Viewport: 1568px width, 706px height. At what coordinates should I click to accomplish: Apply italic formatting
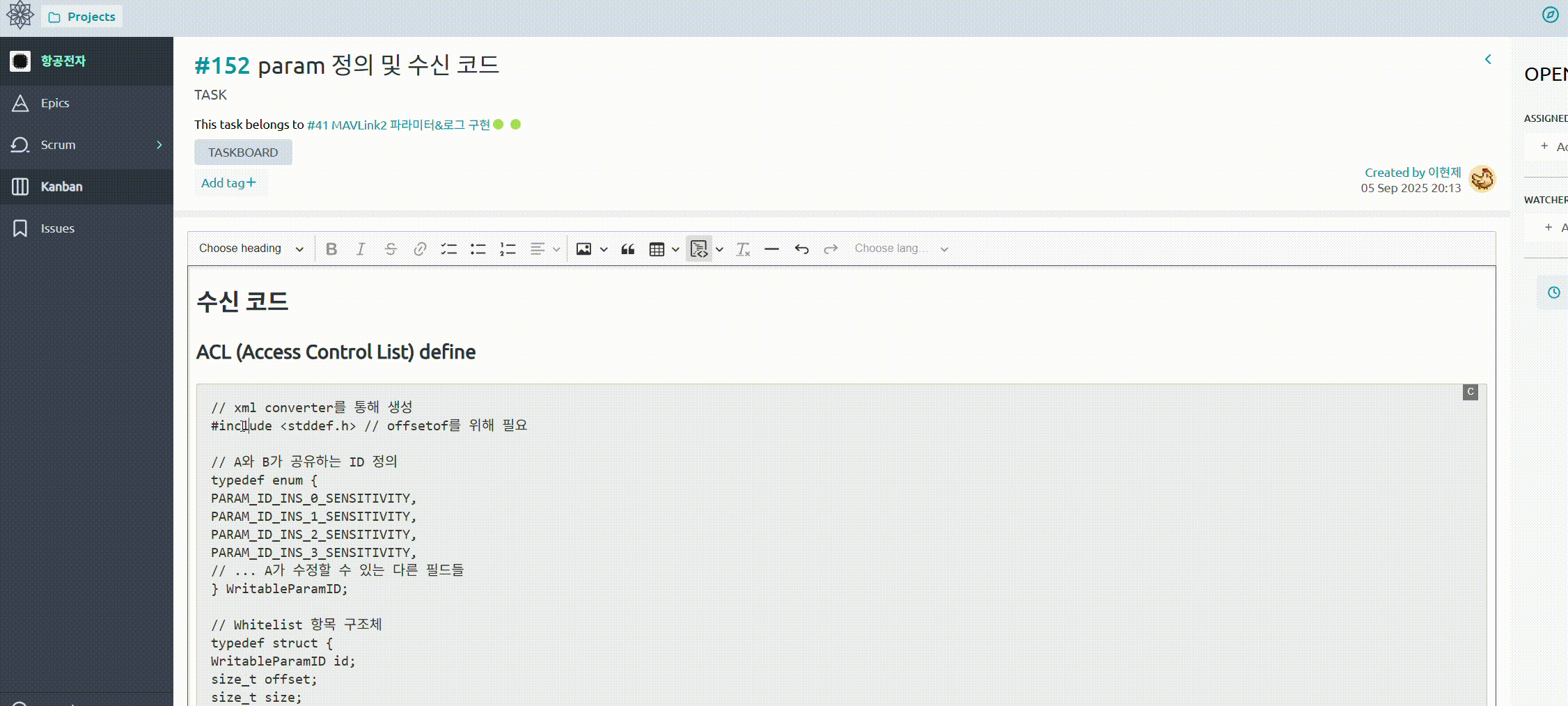pos(361,249)
